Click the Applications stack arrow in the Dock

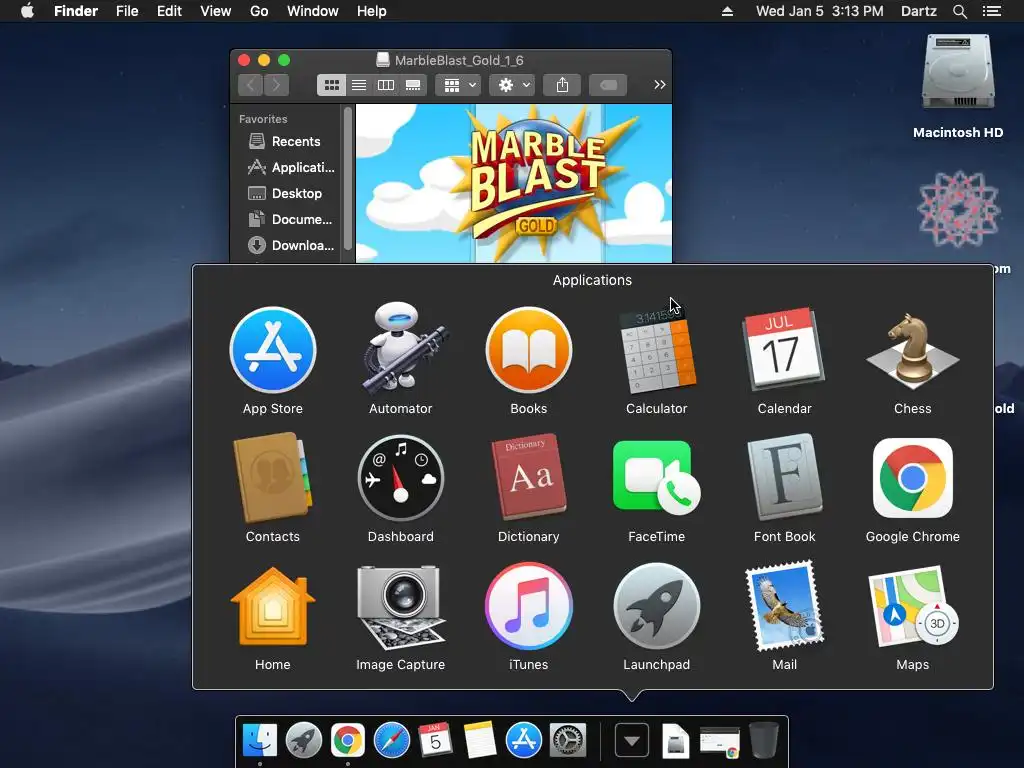(x=632, y=741)
